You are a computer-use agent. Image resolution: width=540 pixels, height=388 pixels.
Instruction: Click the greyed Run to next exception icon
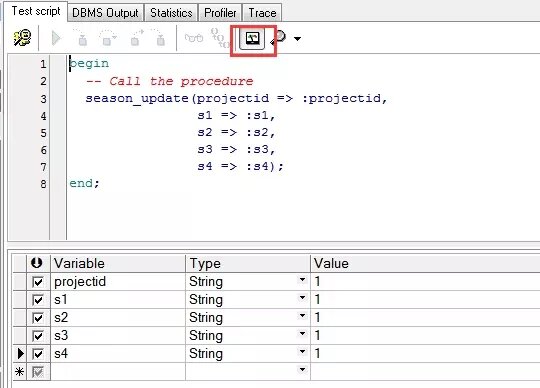coord(158,38)
